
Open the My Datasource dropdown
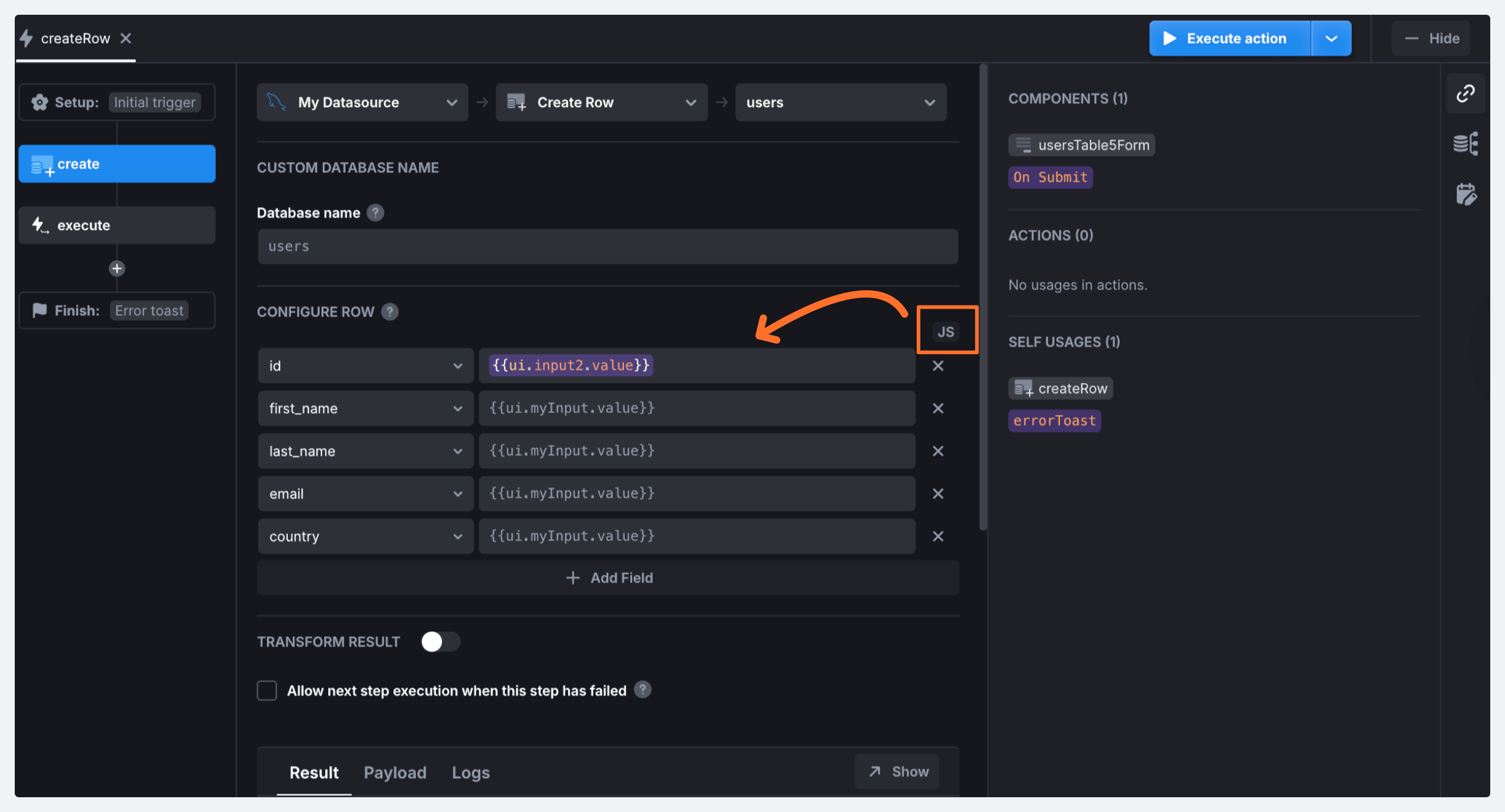click(362, 102)
